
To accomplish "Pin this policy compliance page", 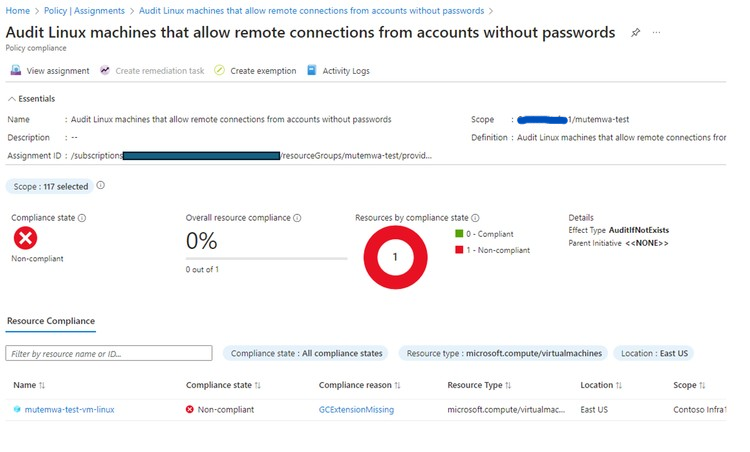I will (635, 33).
